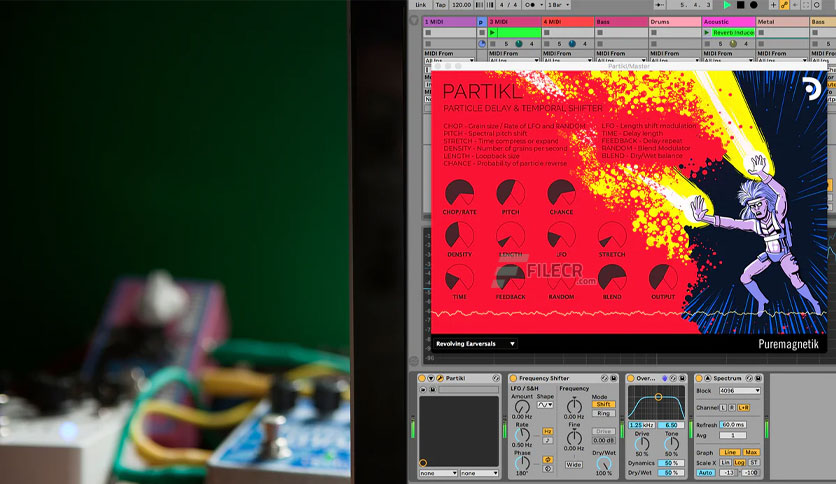Start playback with the green play button
The height and width of the screenshot is (484, 836).
pos(727,5)
